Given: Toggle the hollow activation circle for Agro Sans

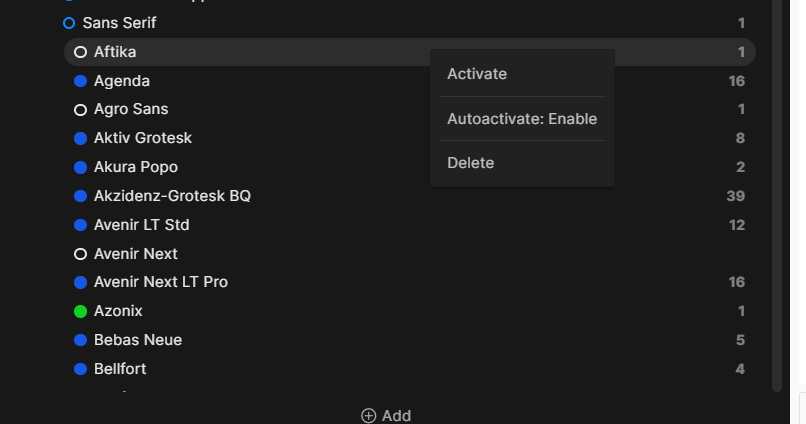Looking at the screenshot, I should tap(81, 110).
